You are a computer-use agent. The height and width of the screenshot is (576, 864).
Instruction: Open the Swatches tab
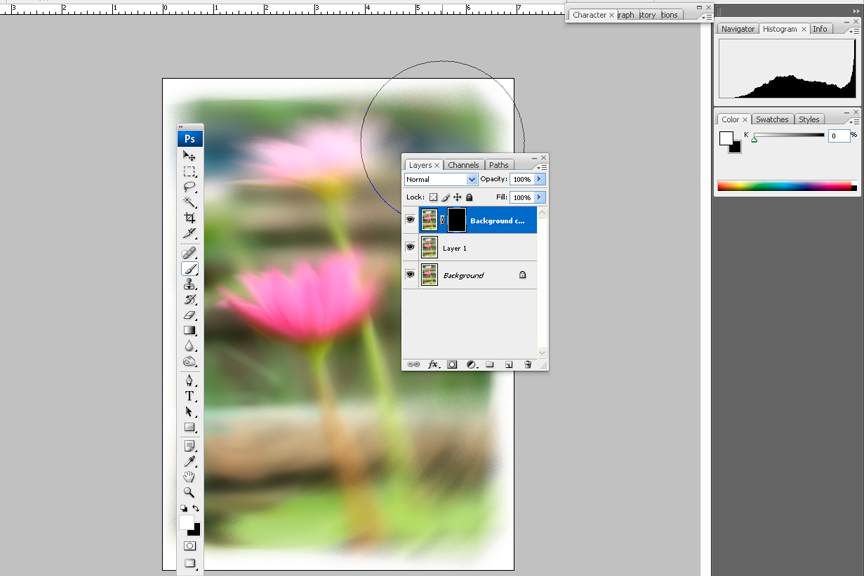coord(771,120)
